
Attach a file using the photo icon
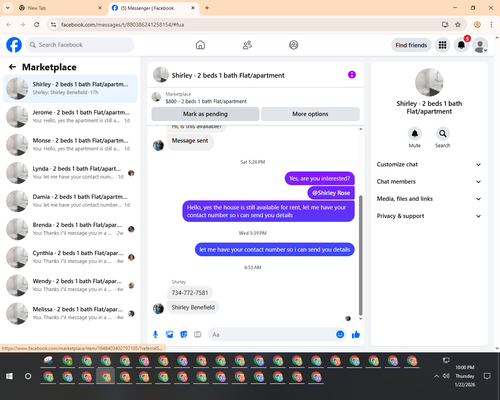[x=170, y=334]
